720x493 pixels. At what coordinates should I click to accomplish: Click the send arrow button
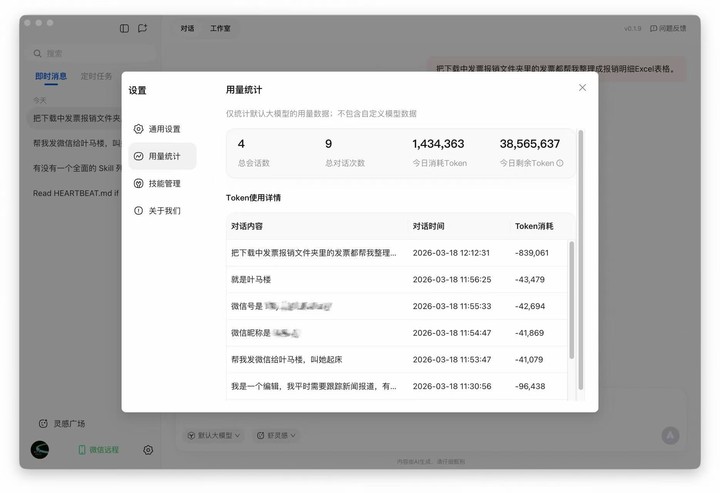click(670, 435)
